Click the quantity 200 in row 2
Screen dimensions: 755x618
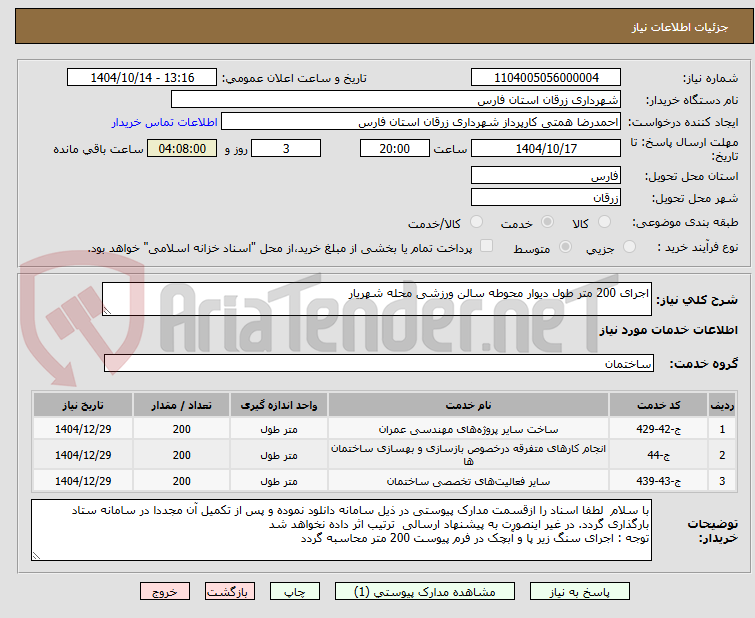click(182, 455)
